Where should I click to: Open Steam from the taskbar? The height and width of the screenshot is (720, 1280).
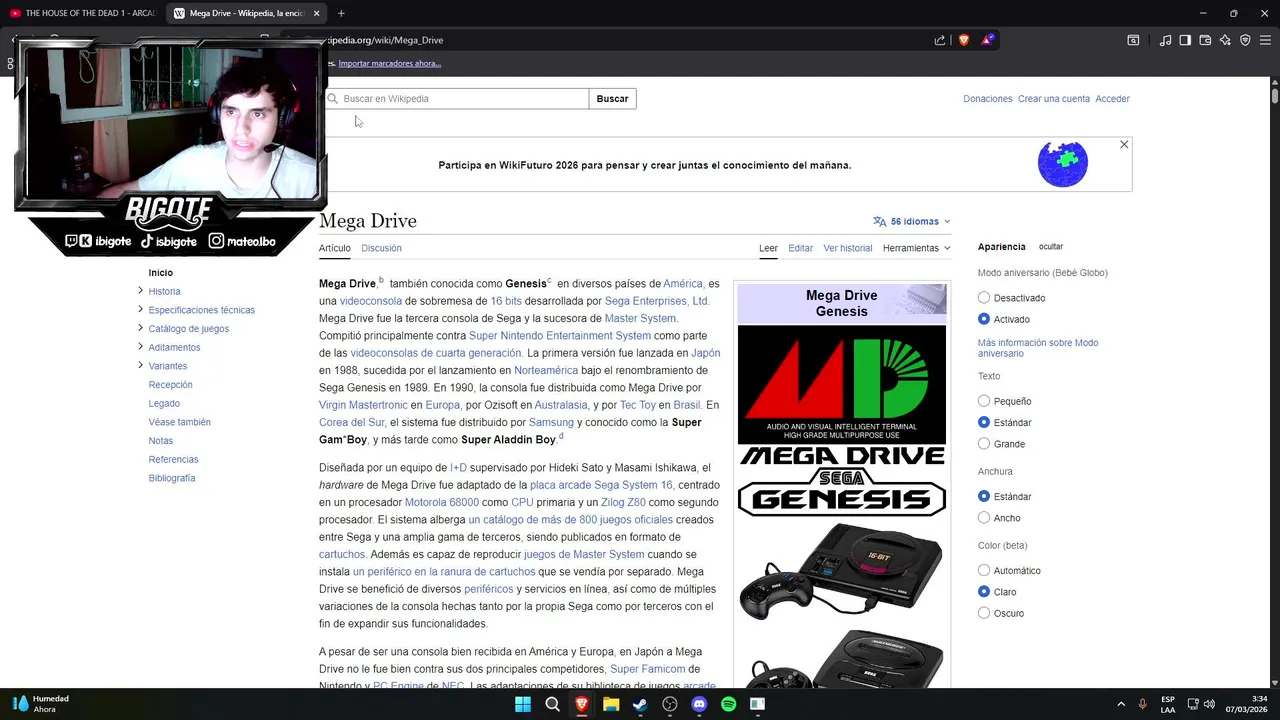point(640,704)
